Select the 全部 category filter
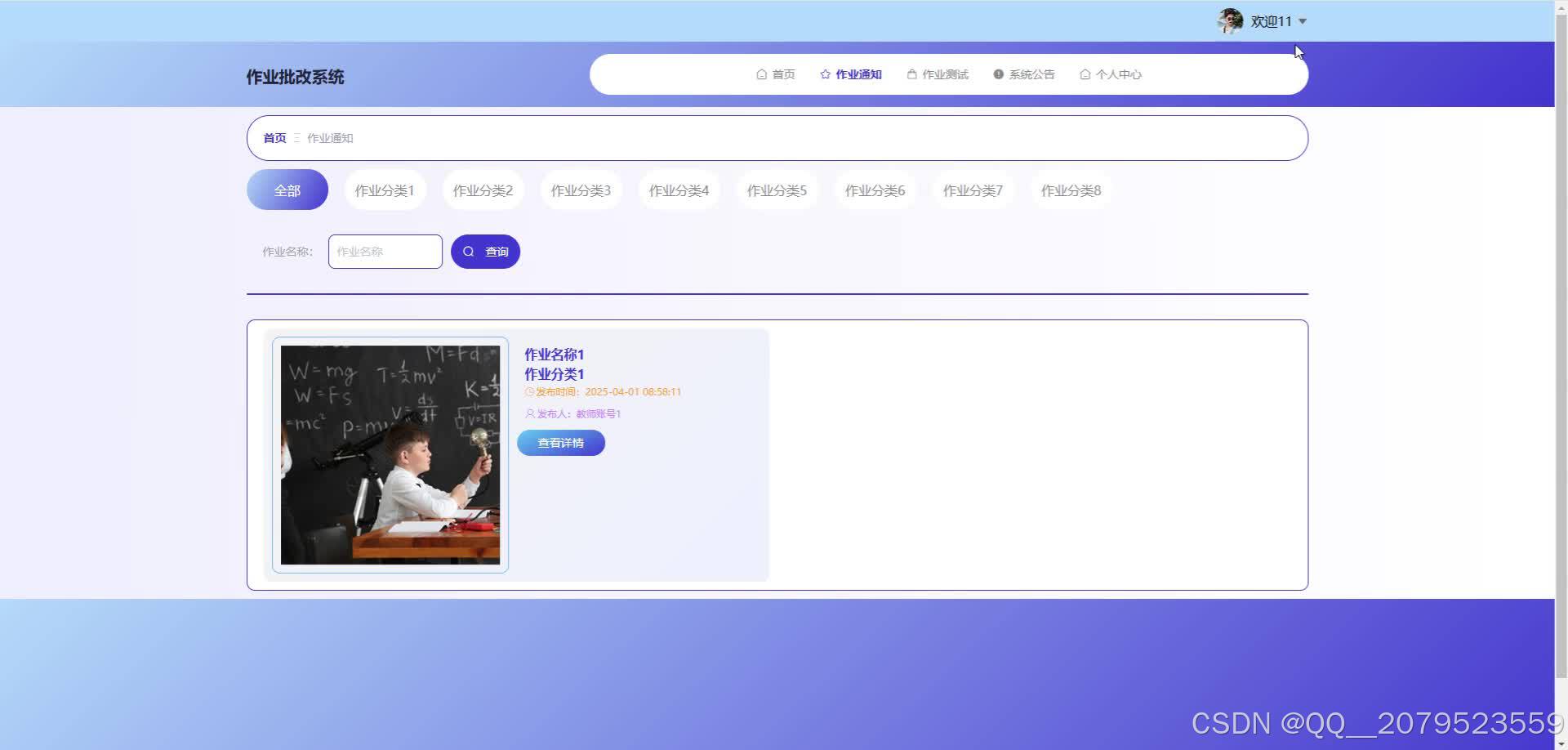Viewport: 1568px width, 750px height. [287, 190]
